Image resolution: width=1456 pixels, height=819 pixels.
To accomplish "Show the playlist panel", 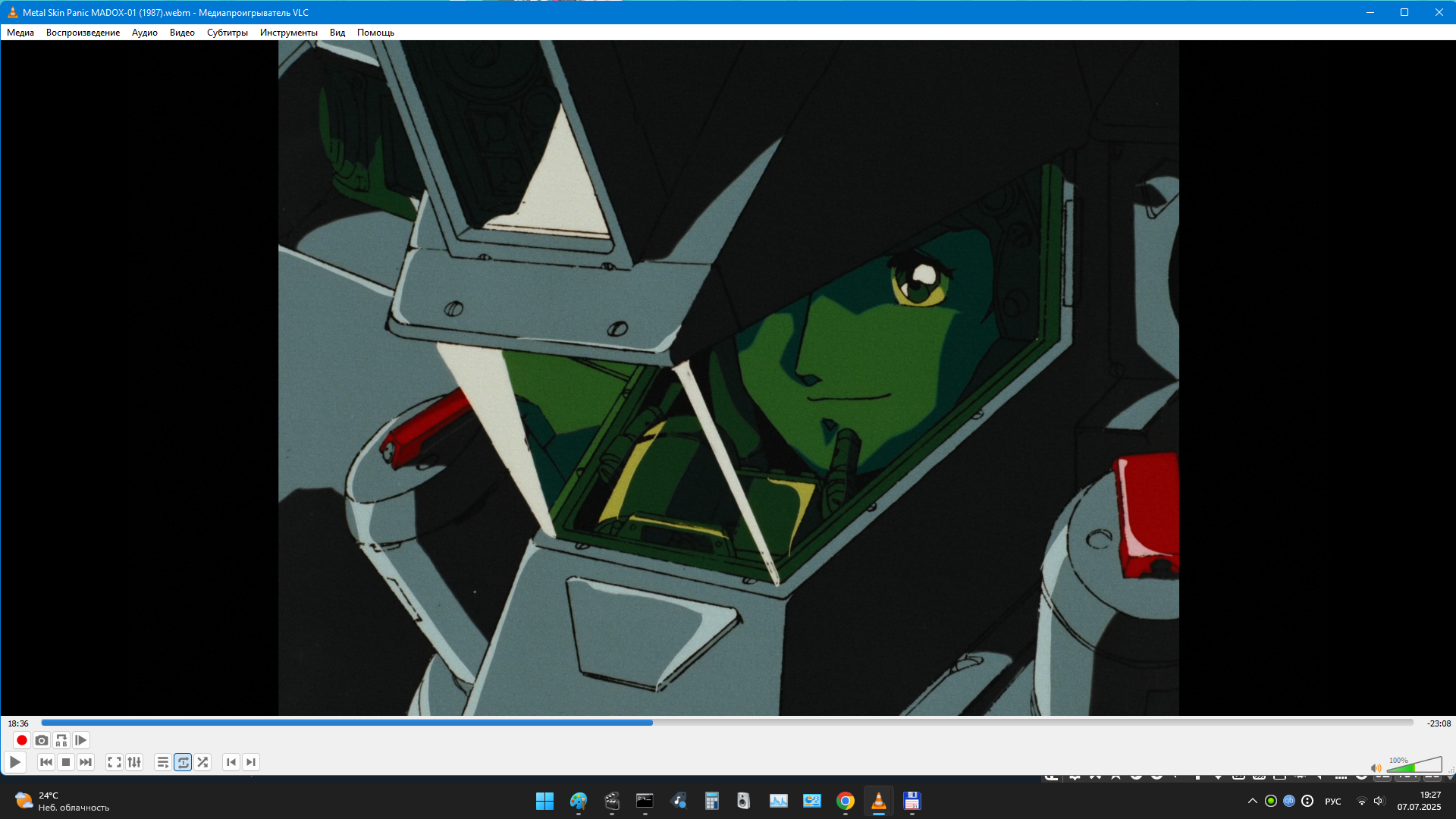I will pyautogui.click(x=162, y=762).
